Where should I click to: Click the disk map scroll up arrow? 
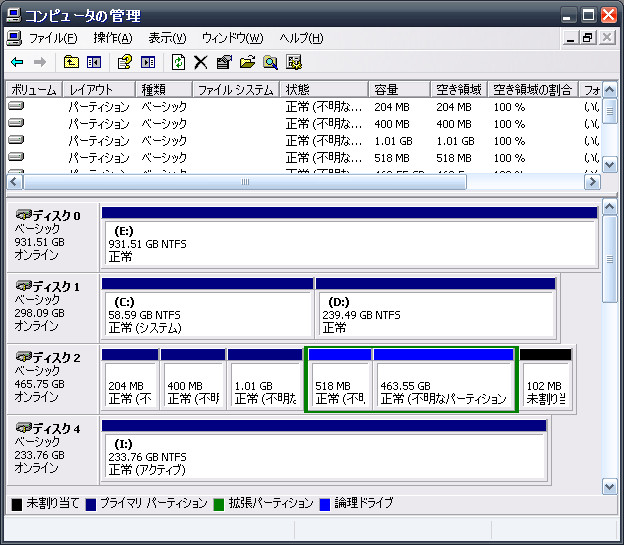[610, 207]
